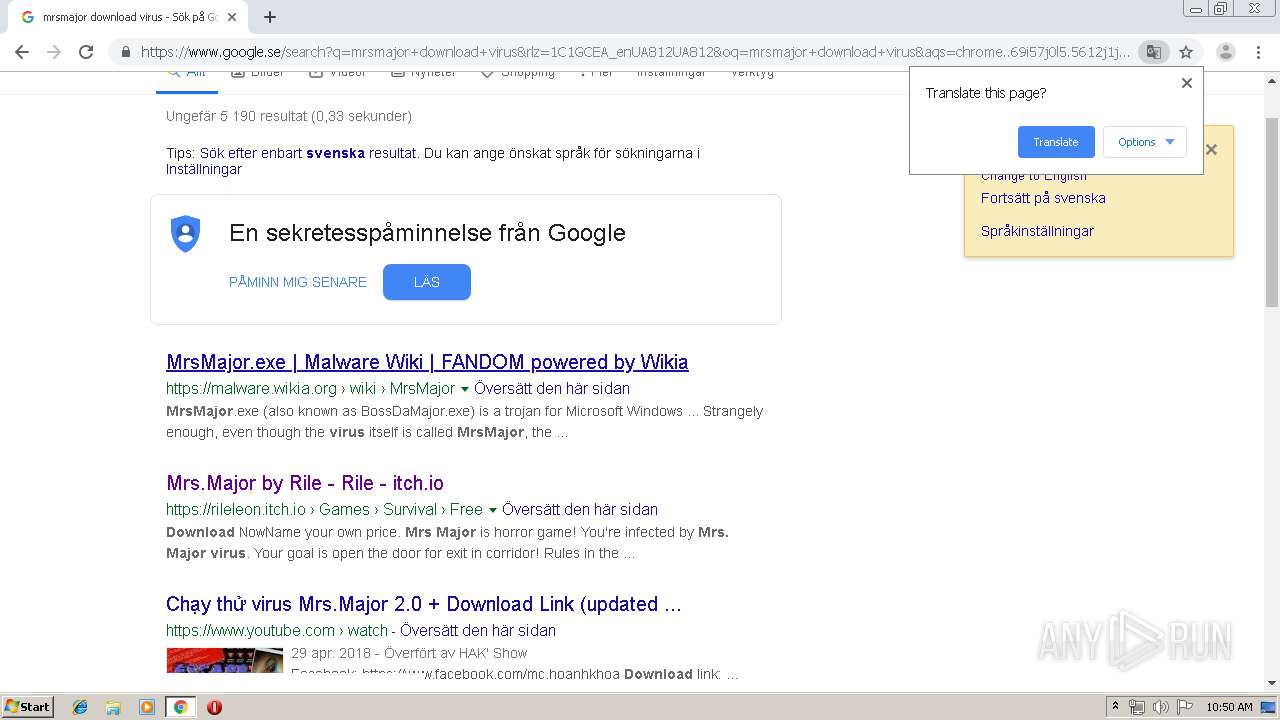Viewport: 1280px width, 720px height.
Task: Open Chạy thử virus Mrs.Major 2.0 result
Action: coord(424,604)
